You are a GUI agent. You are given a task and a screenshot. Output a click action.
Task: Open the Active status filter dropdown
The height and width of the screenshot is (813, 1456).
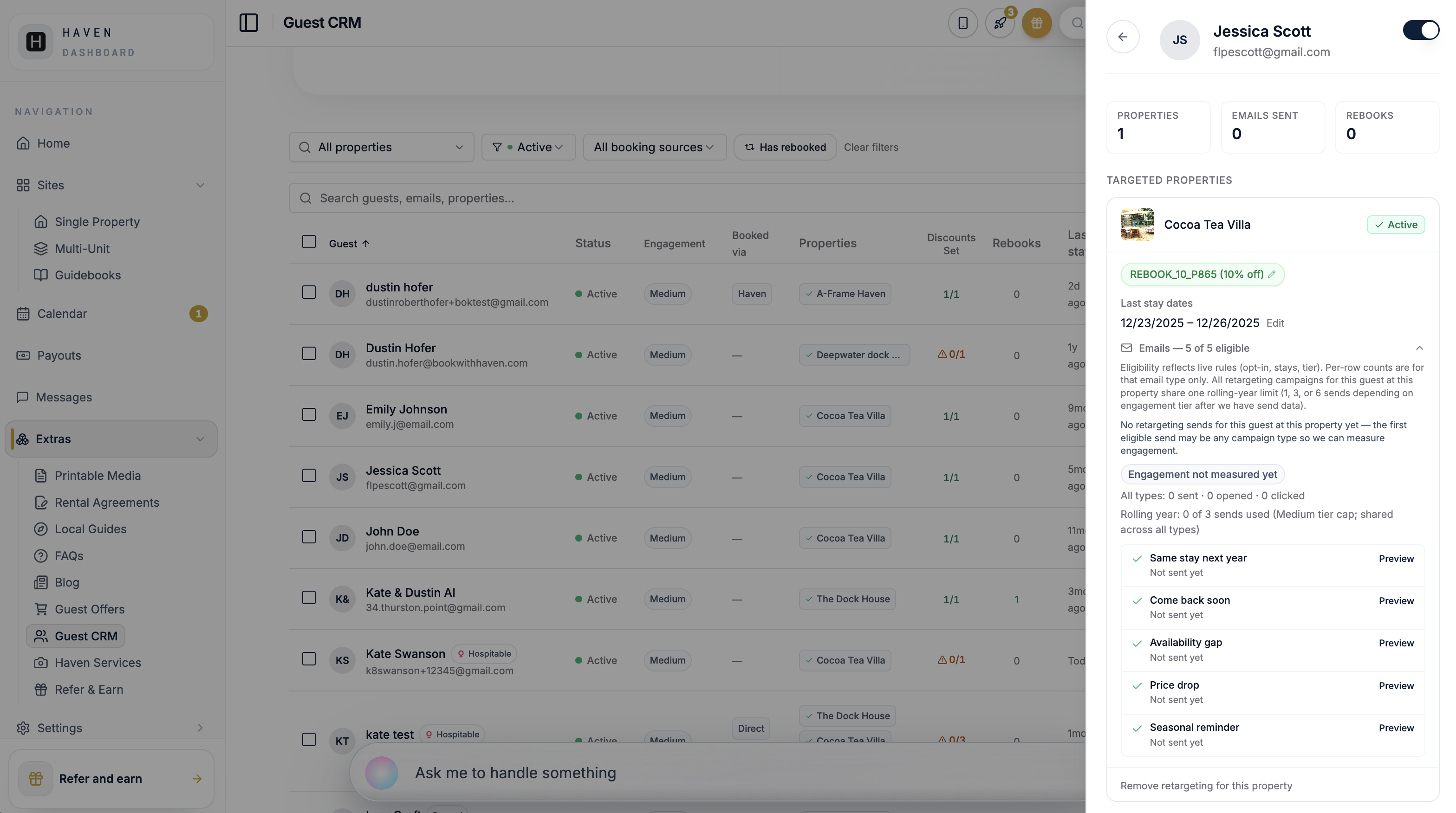pos(528,147)
